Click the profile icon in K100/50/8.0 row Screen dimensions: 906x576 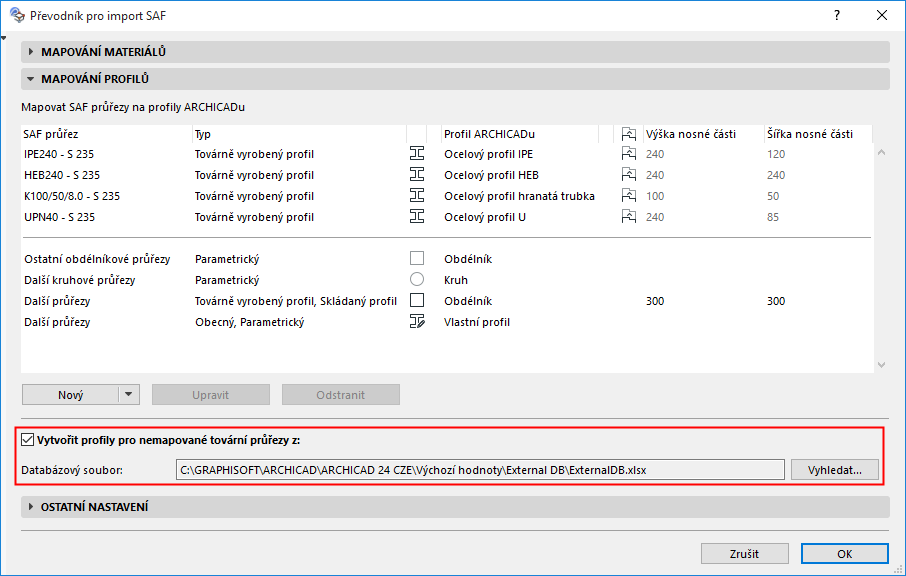click(417, 195)
